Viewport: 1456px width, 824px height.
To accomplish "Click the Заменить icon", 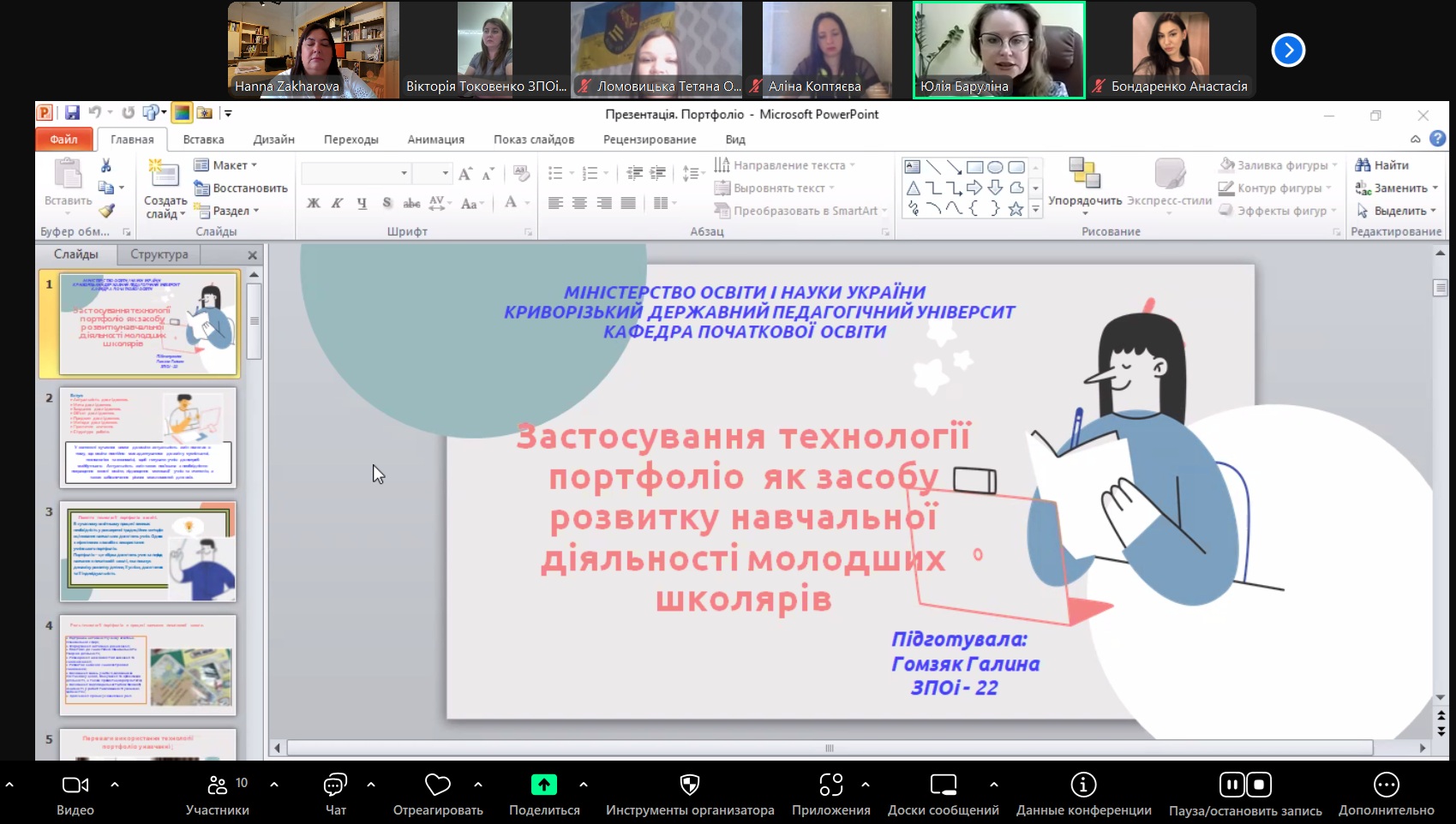I will pyautogui.click(x=1389, y=187).
